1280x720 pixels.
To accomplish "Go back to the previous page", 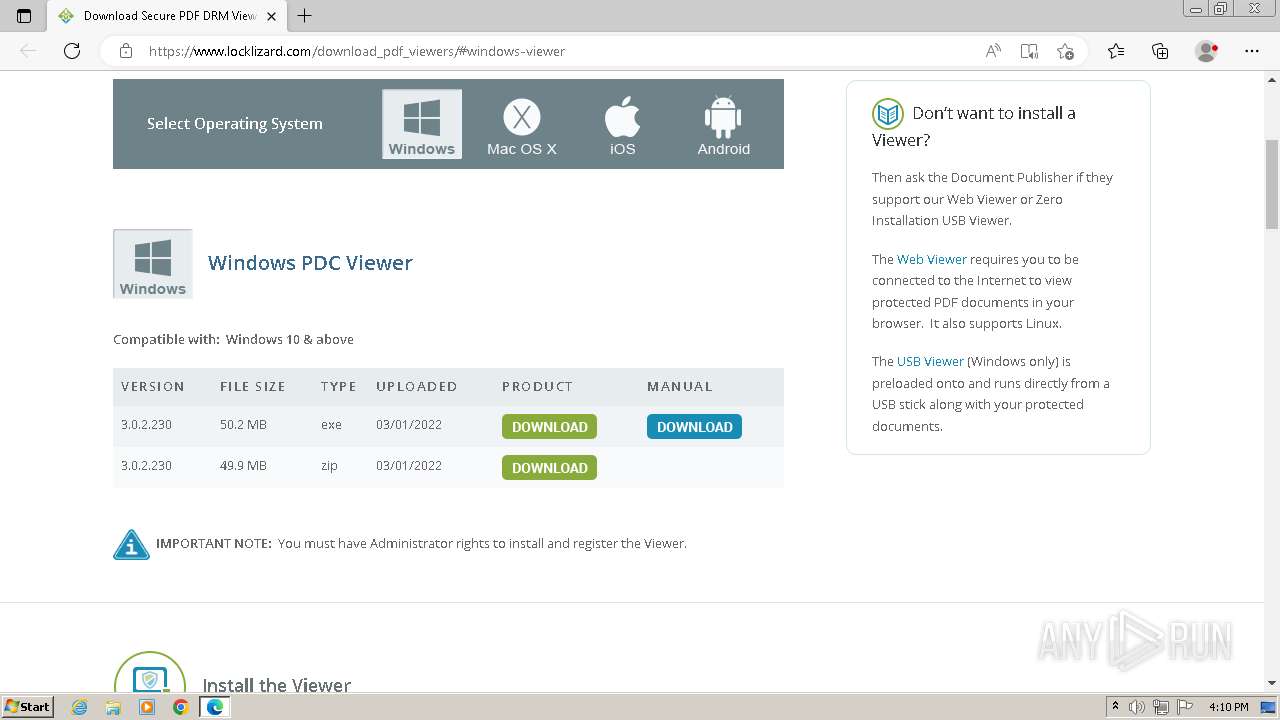I will click(28, 51).
